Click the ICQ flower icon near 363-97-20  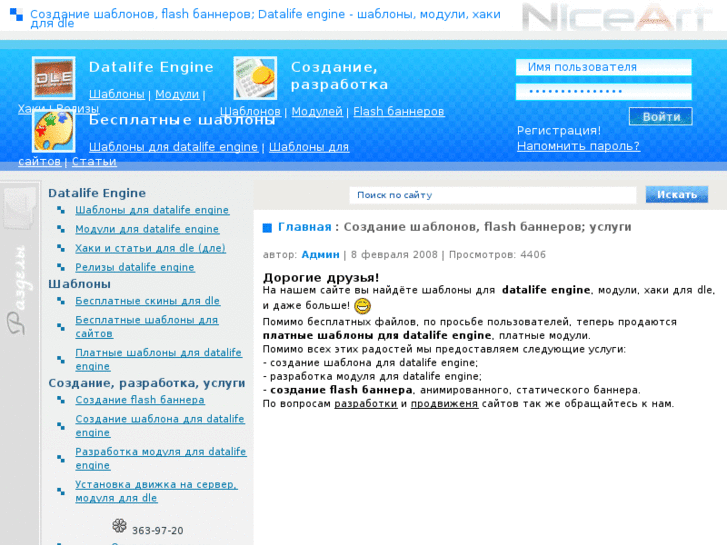119,526
